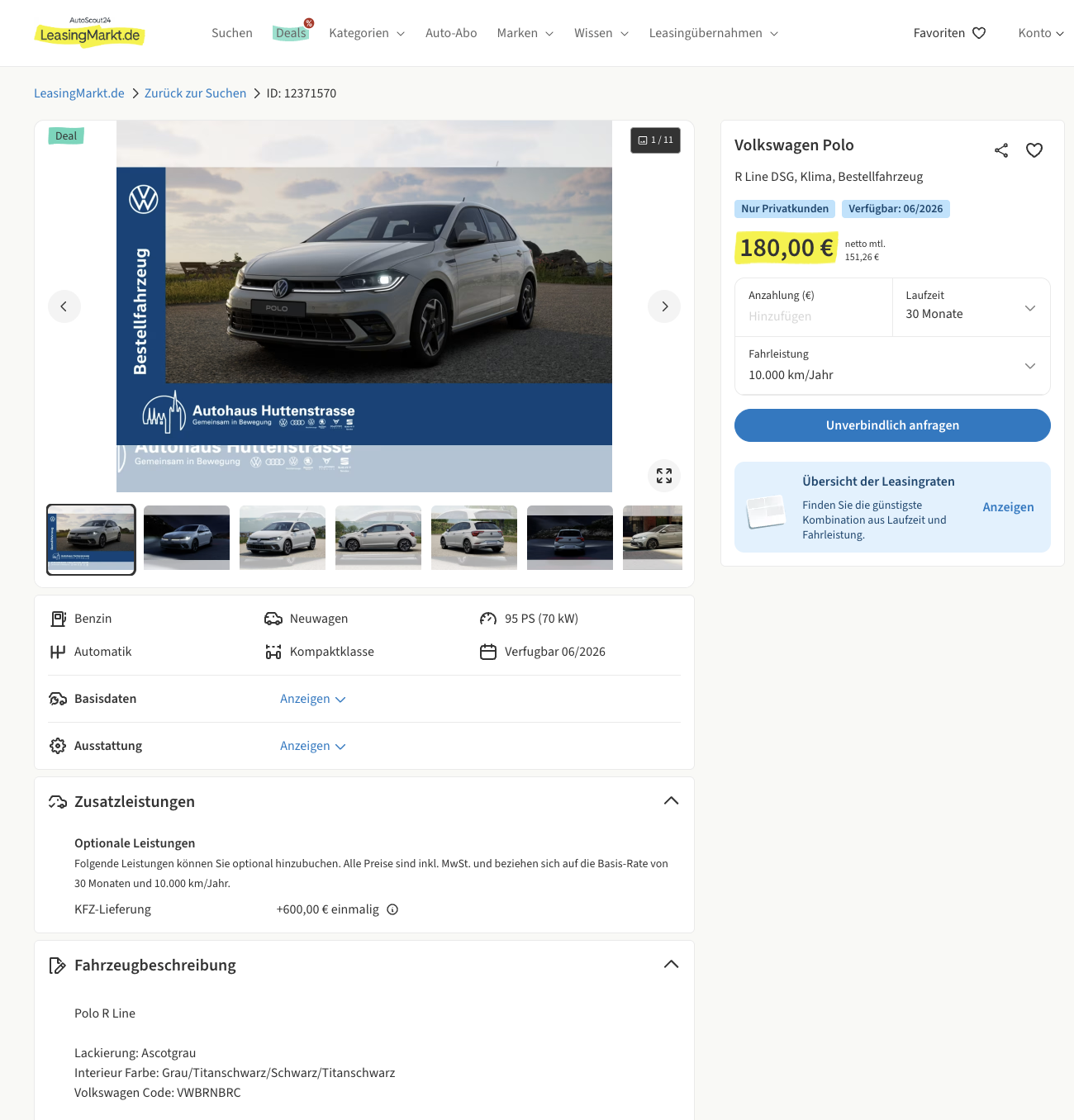Open the Kategorien menu

pos(366,33)
